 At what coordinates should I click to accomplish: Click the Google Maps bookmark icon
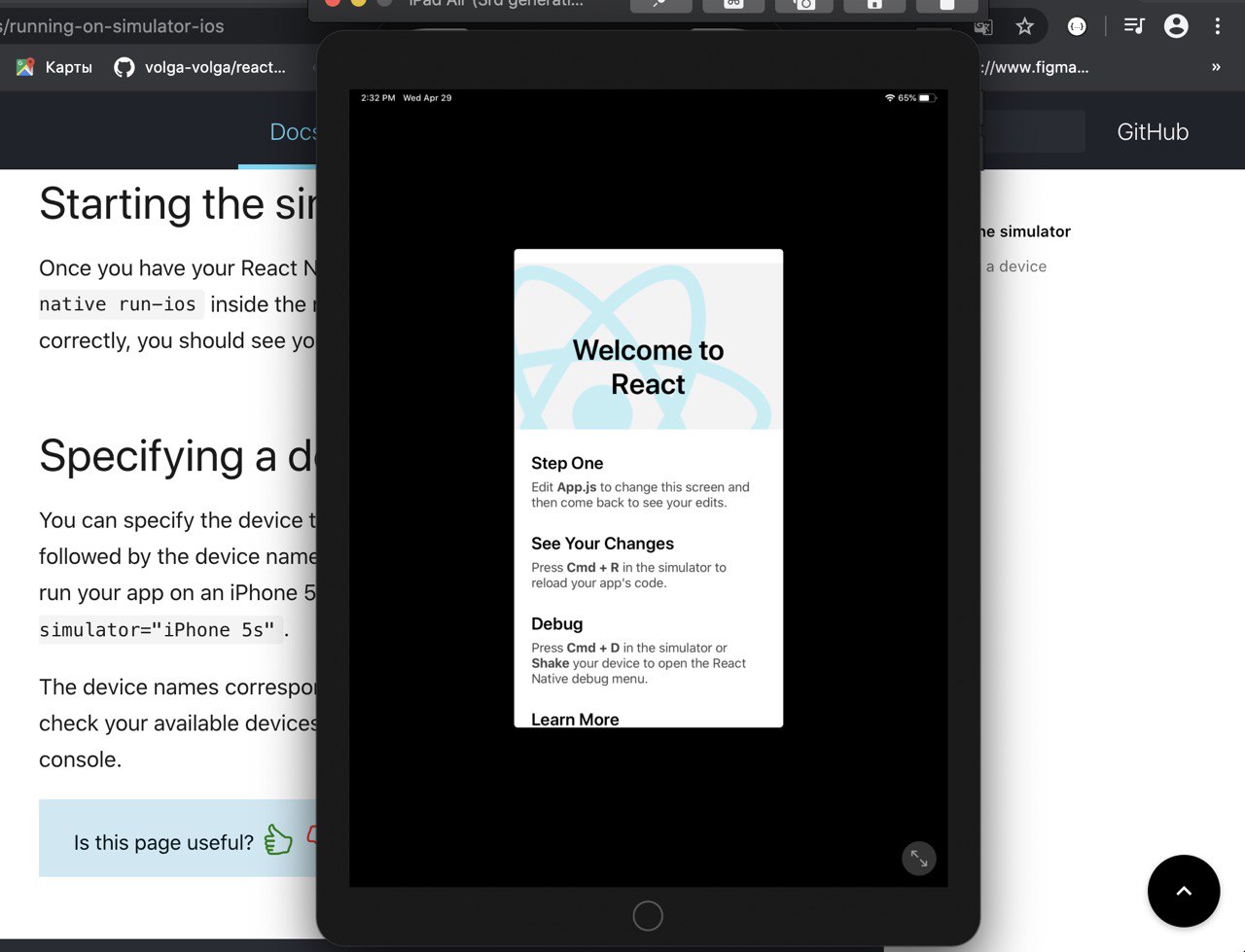[x=25, y=67]
